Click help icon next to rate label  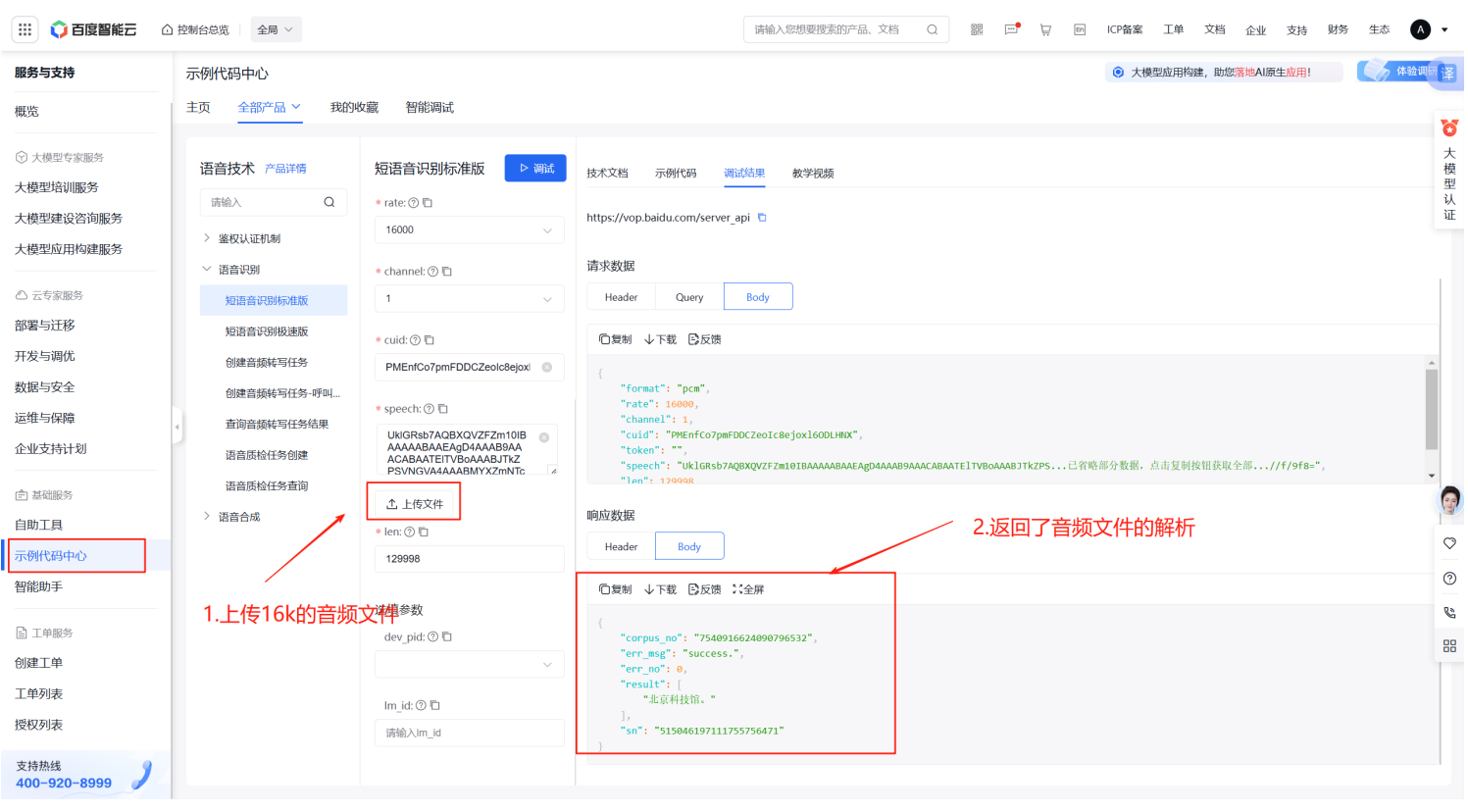click(x=414, y=203)
